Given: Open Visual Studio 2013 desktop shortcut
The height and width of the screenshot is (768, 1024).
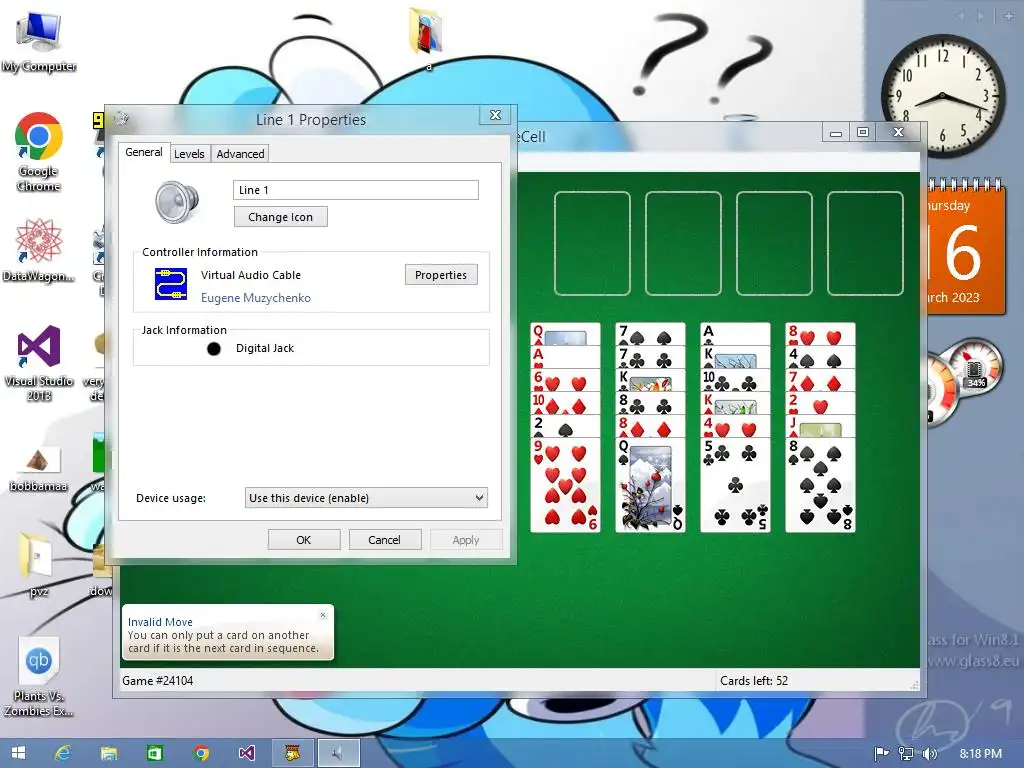Looking at the screenshot, I should pos(39,362).
